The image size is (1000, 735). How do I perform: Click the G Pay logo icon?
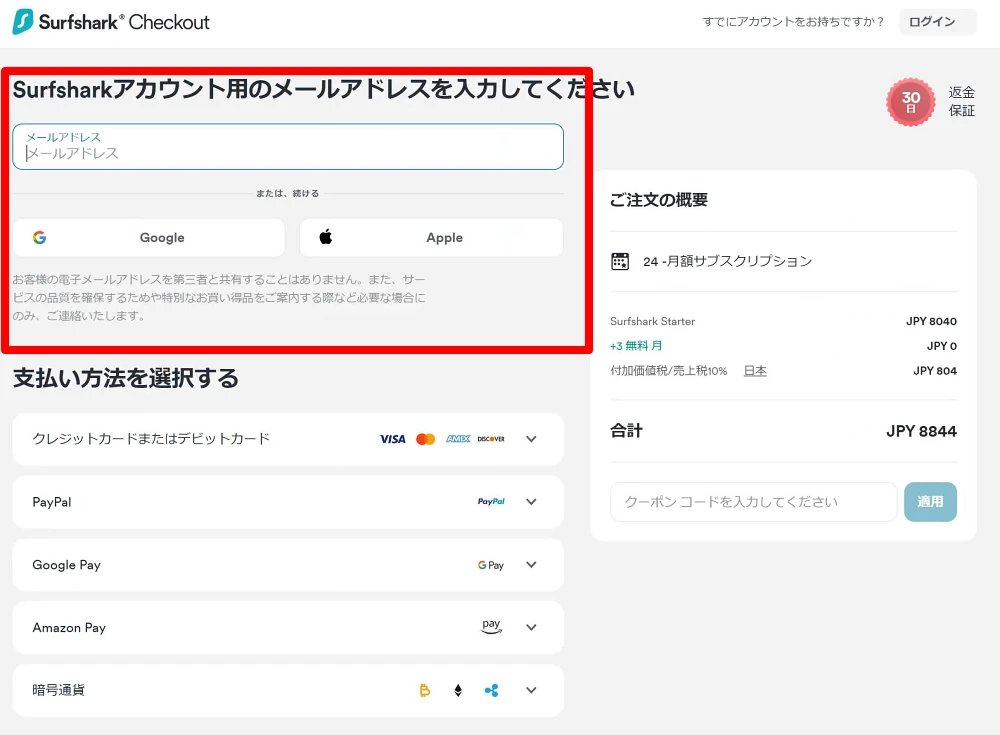[490, 565]
